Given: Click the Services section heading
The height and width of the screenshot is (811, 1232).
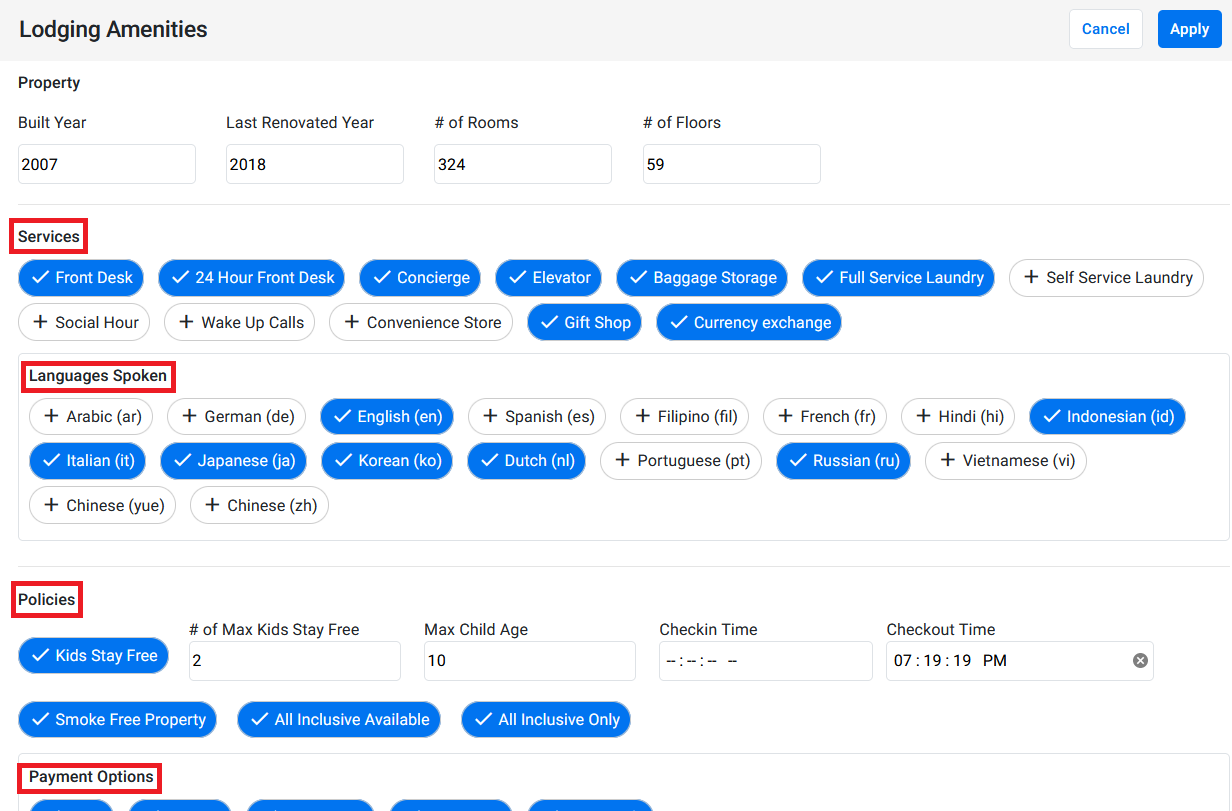Looking at the screenshot, I should pos(49,237).
